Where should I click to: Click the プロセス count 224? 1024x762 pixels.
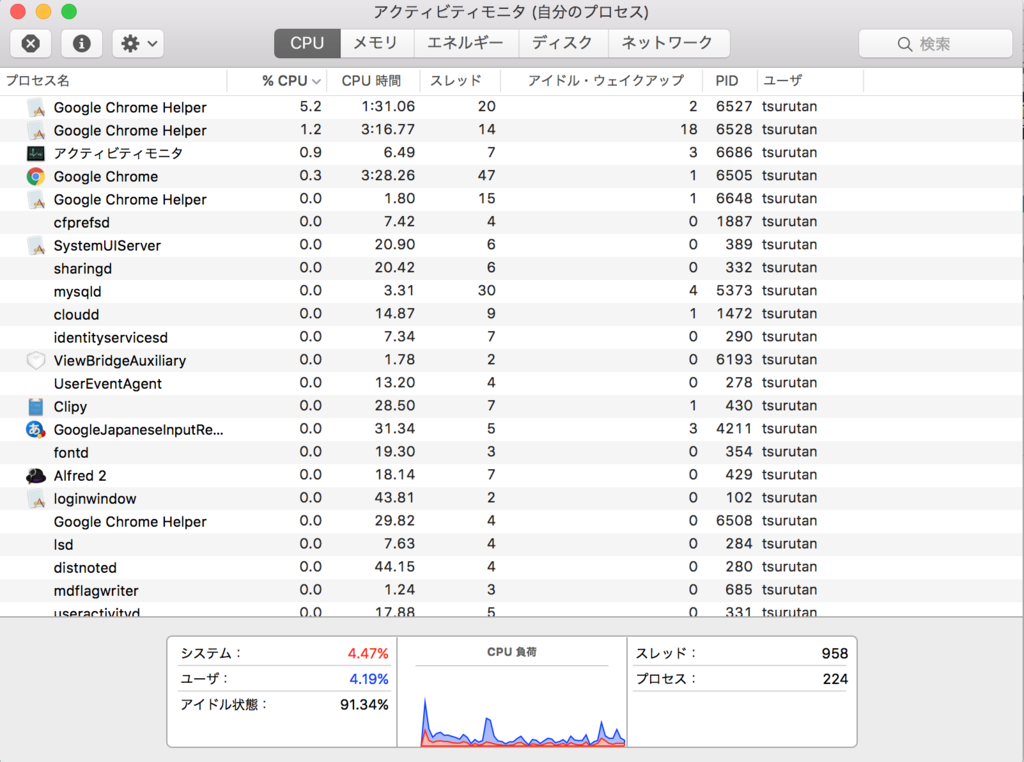pyautogui.click(x=835, y=679)
